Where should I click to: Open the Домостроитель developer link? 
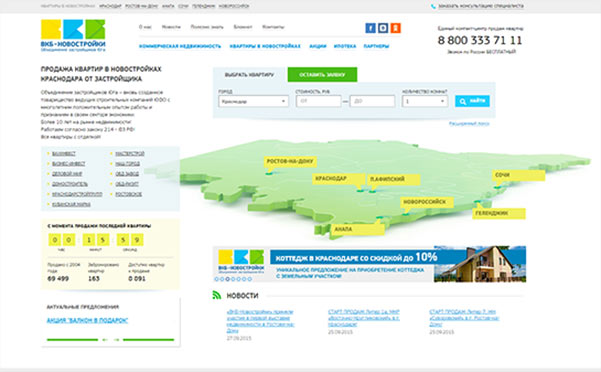click(70, 184)
